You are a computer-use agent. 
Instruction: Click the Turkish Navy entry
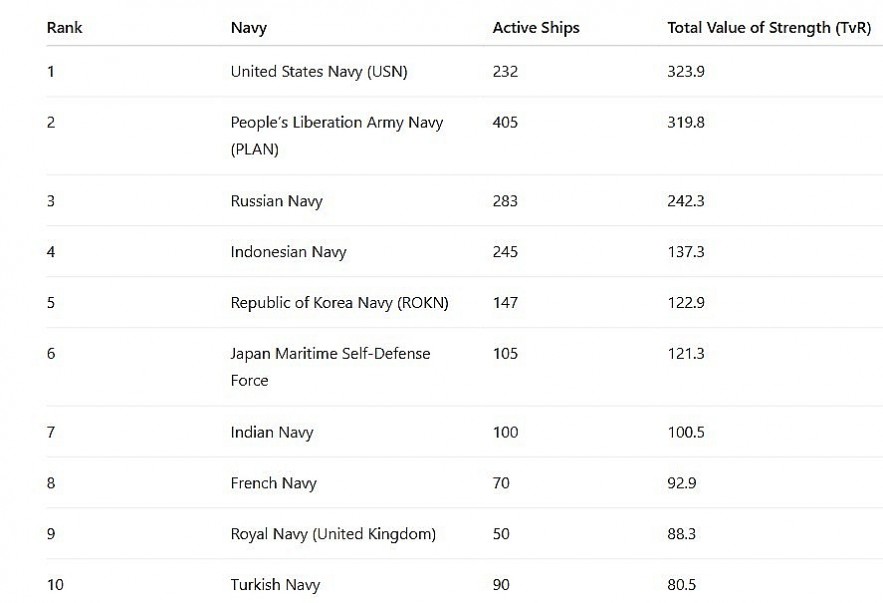click(275, 585)
